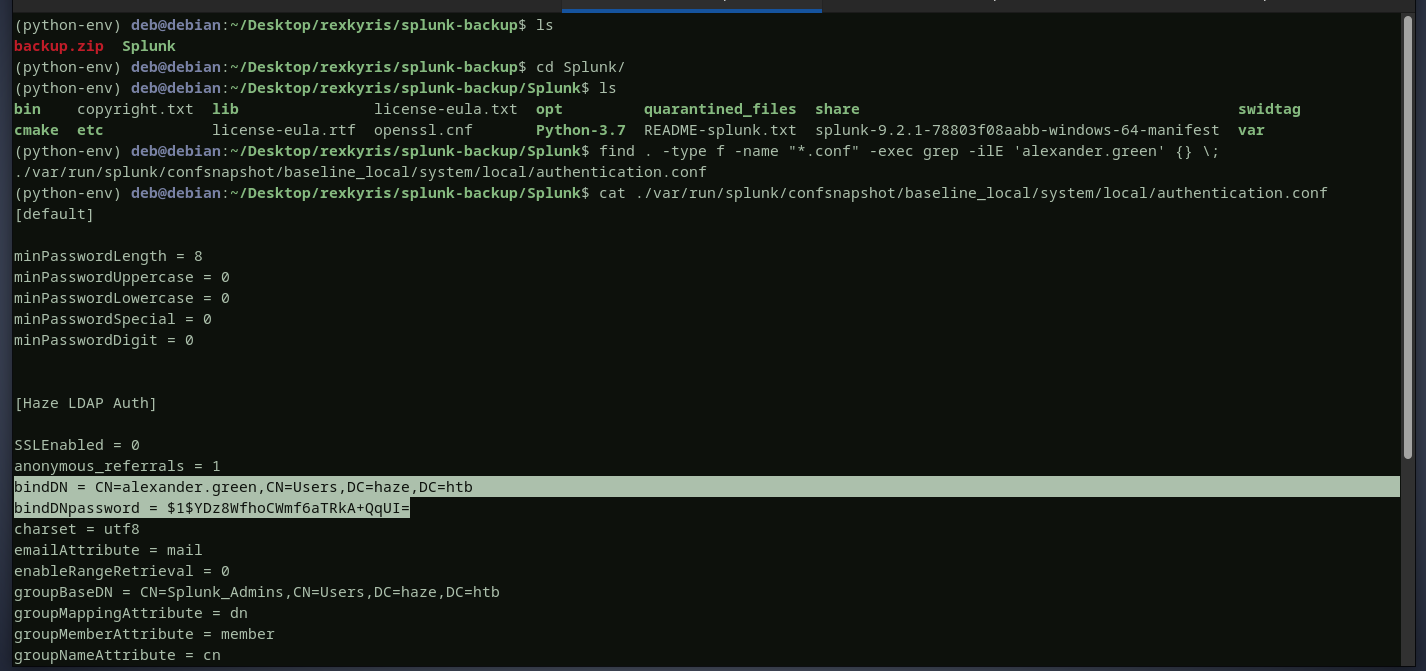This screenshot has width=1426, height=671.
Task: Click the empty scrollbar track below the thumb
Action: click(x=1408, y=560)
